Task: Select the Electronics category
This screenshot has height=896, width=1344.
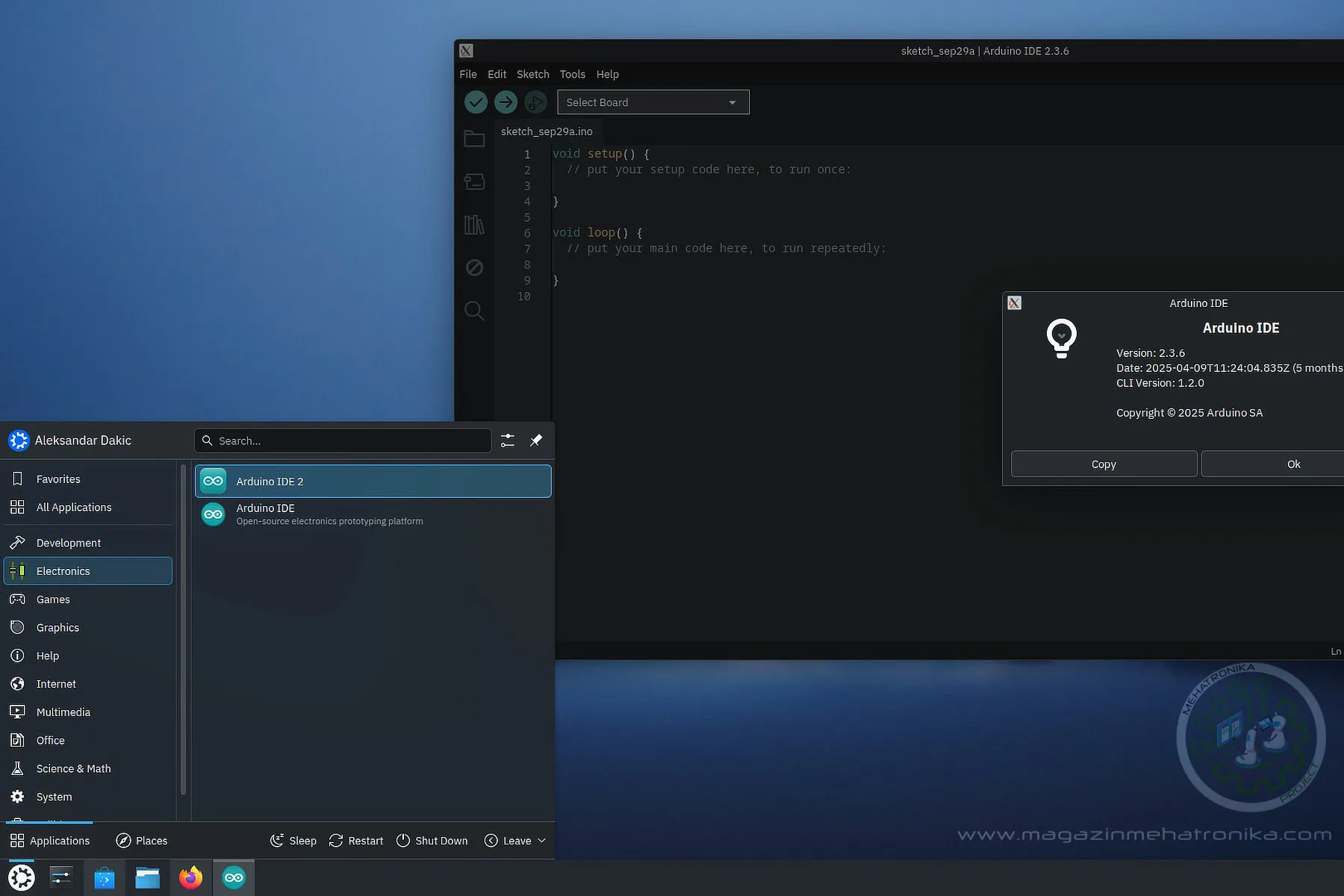Action: coord(88,570)
